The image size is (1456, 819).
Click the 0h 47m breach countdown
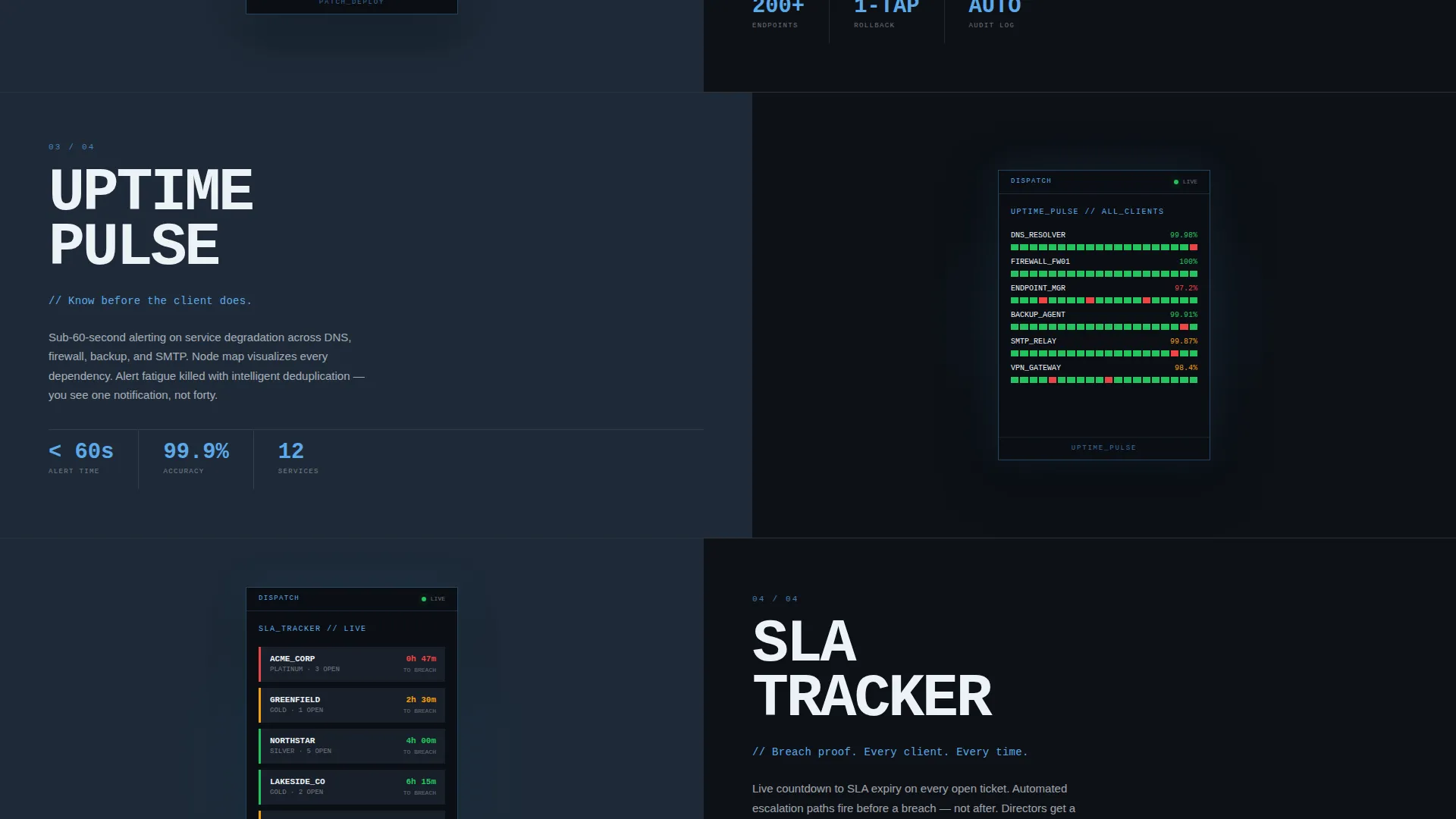coord(421,659)
